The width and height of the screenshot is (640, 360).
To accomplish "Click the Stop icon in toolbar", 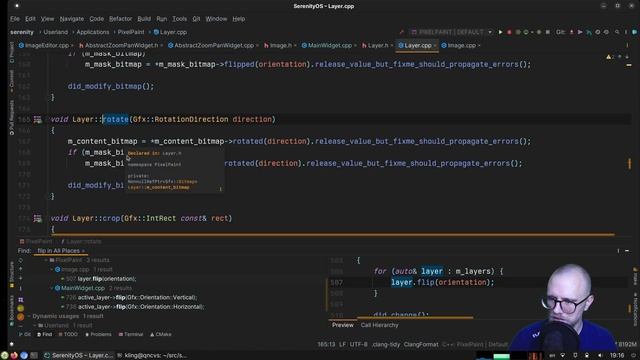I will click(x=548, y=32).
